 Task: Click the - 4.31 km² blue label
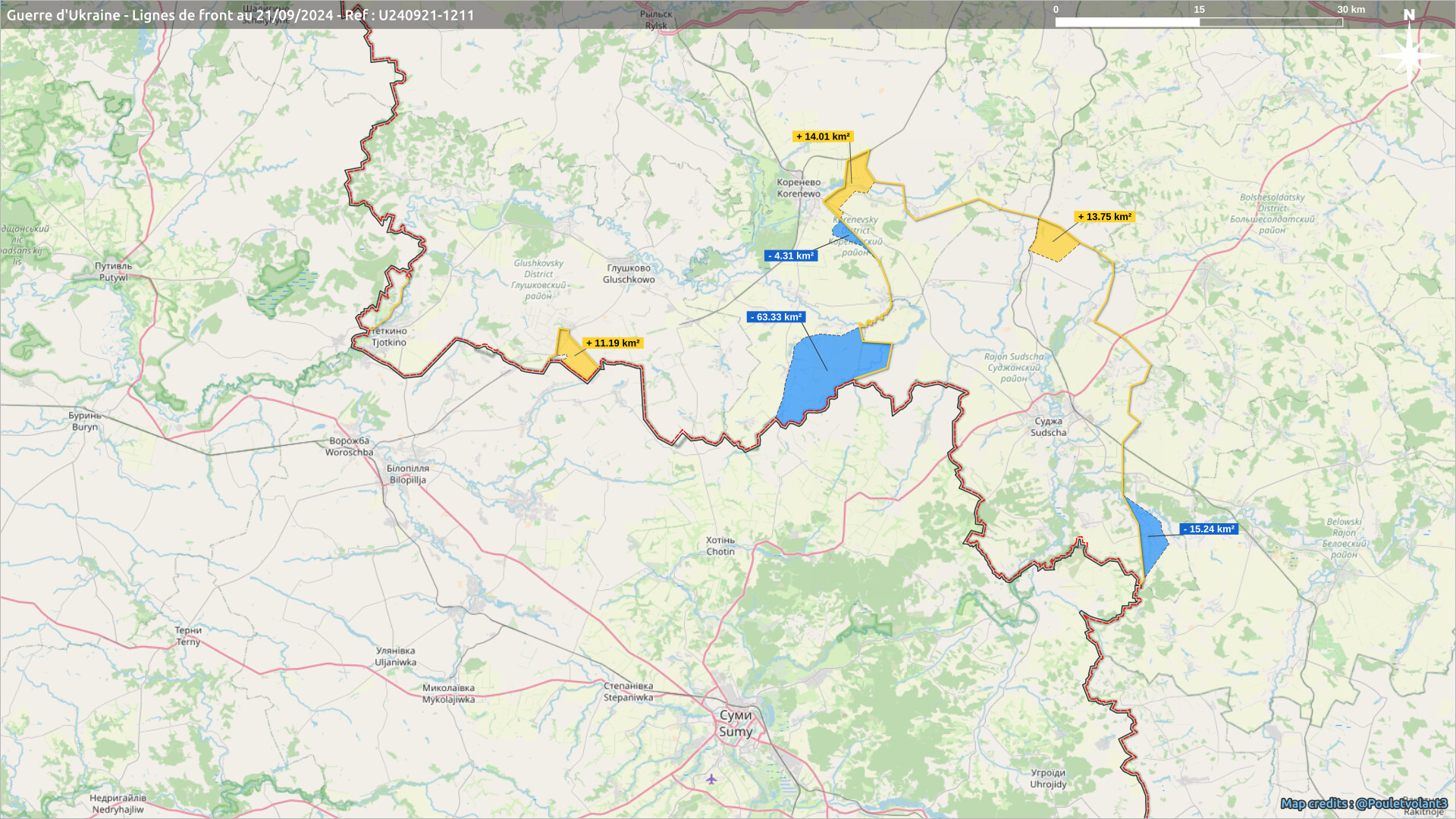click(x=791, y=256)
